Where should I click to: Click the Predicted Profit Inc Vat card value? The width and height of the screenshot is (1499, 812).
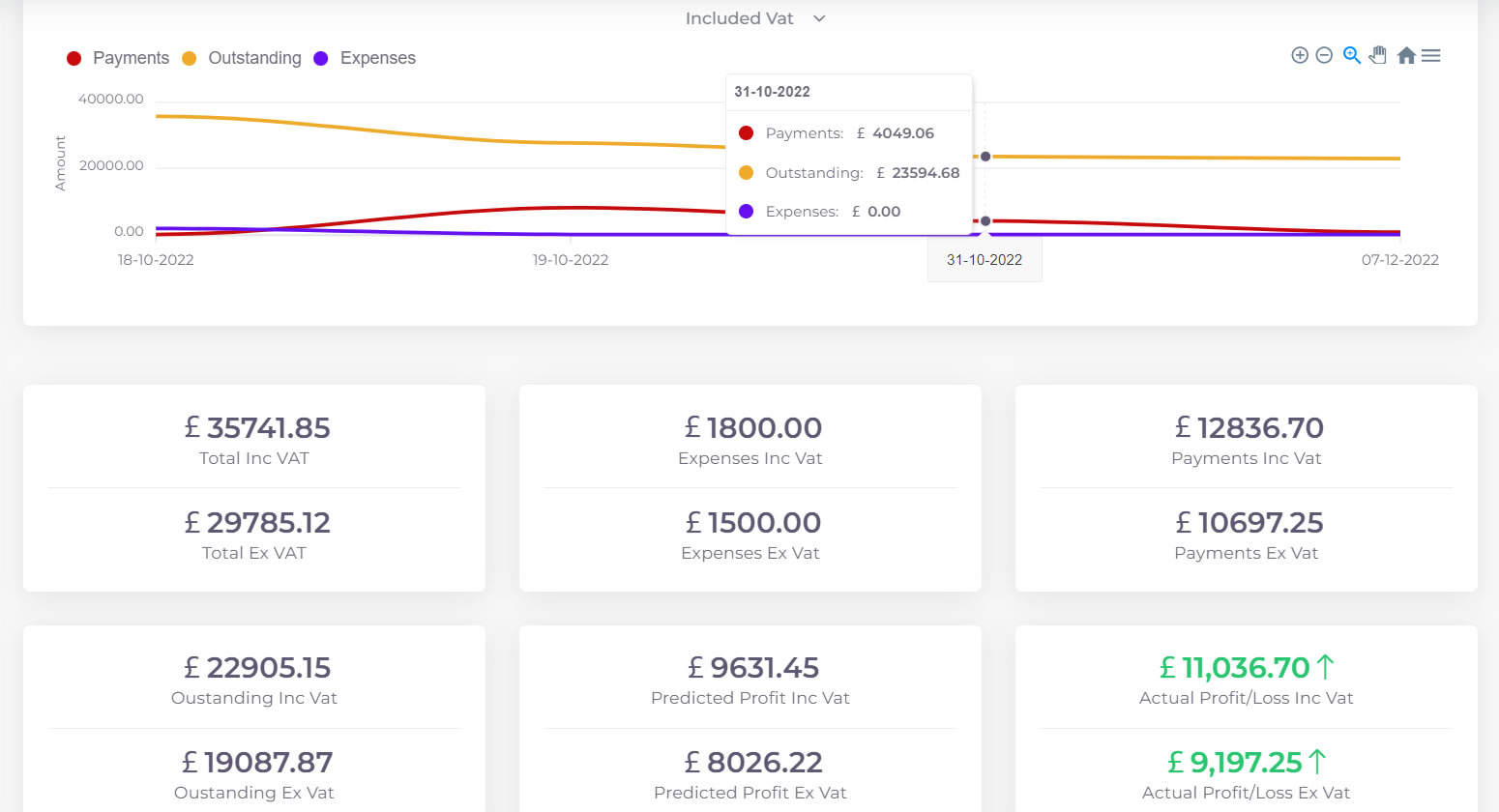click(x=751, y=667)
